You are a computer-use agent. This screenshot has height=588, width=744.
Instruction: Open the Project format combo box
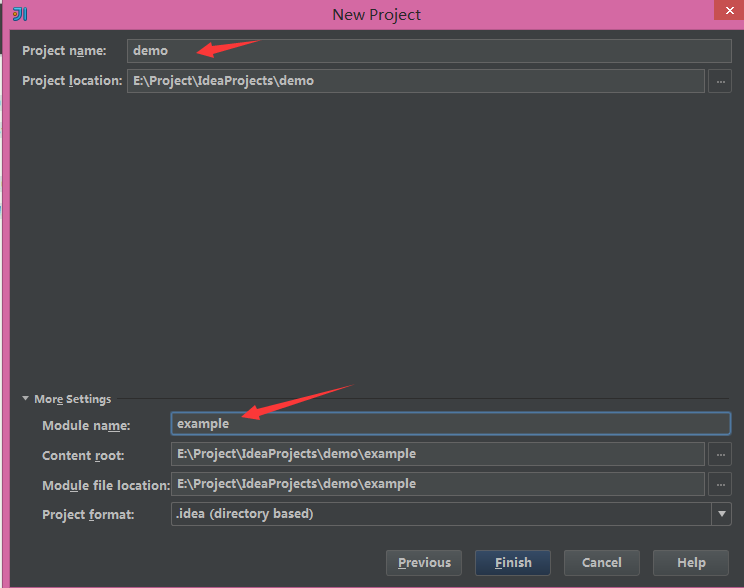tap(451, 514)
